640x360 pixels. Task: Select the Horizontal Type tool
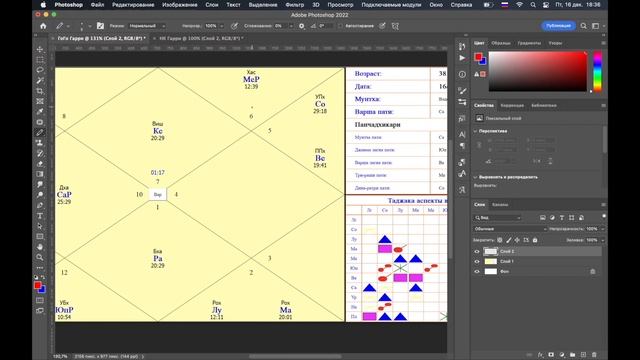coord(40,216)
